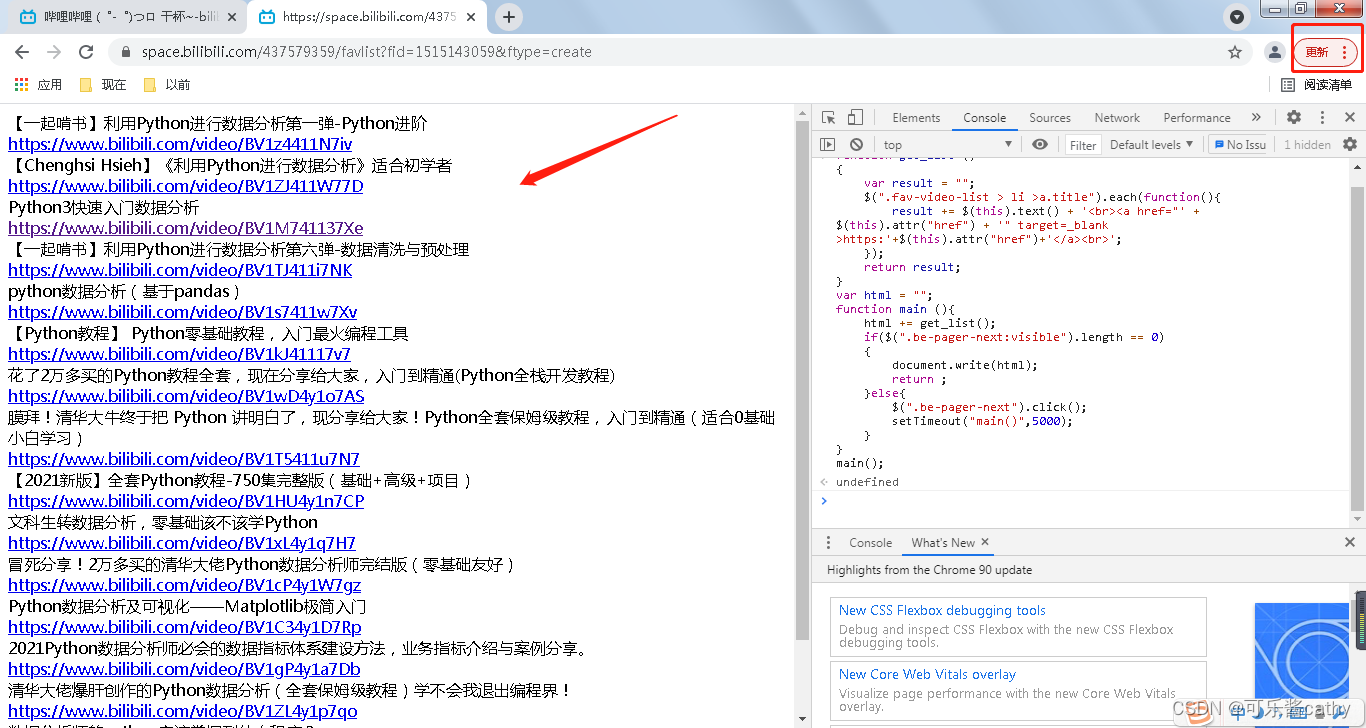Viewport: 1366px width, 728px height.
Task: Go back in browser history
Action: tap(22, 52)
